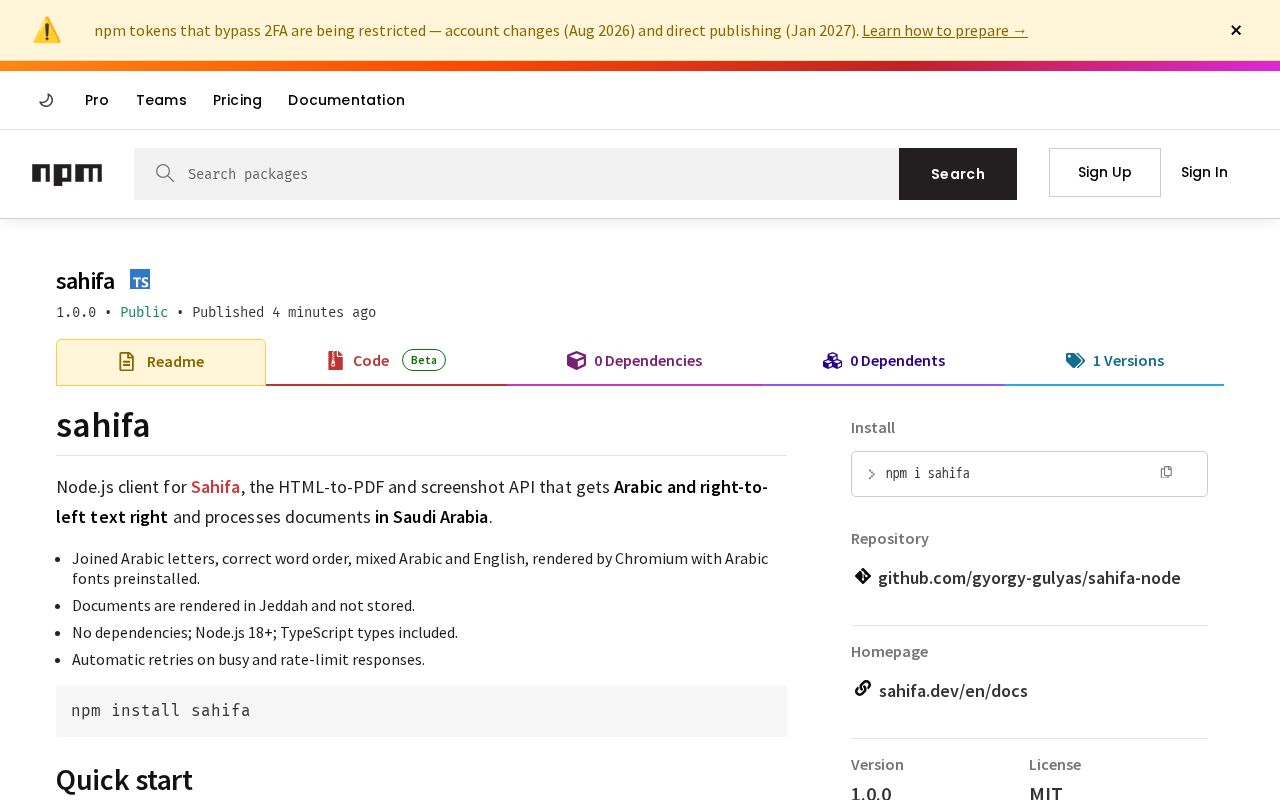This screenshot has height=800, width=1280.
Task: Click the 'Documents are rendered in Jeddah' bullet
Action: pos(243,605)
